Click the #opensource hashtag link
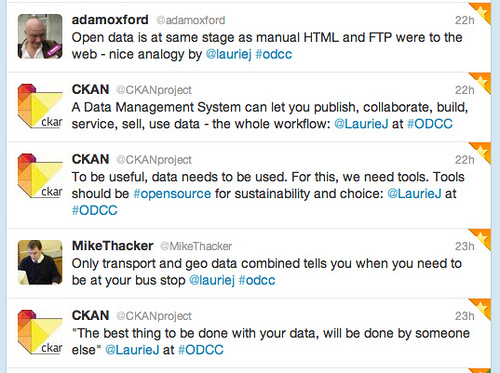This screenshot has width=500, height=373. pos(172,194)
